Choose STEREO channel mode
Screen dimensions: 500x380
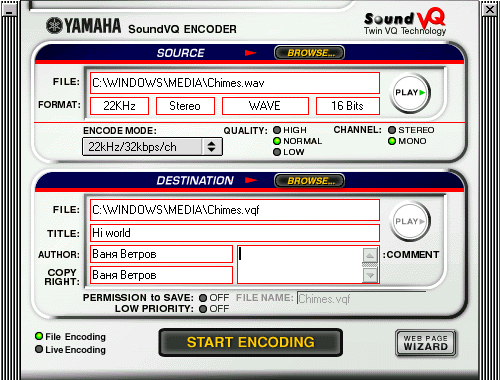[392, 130]
